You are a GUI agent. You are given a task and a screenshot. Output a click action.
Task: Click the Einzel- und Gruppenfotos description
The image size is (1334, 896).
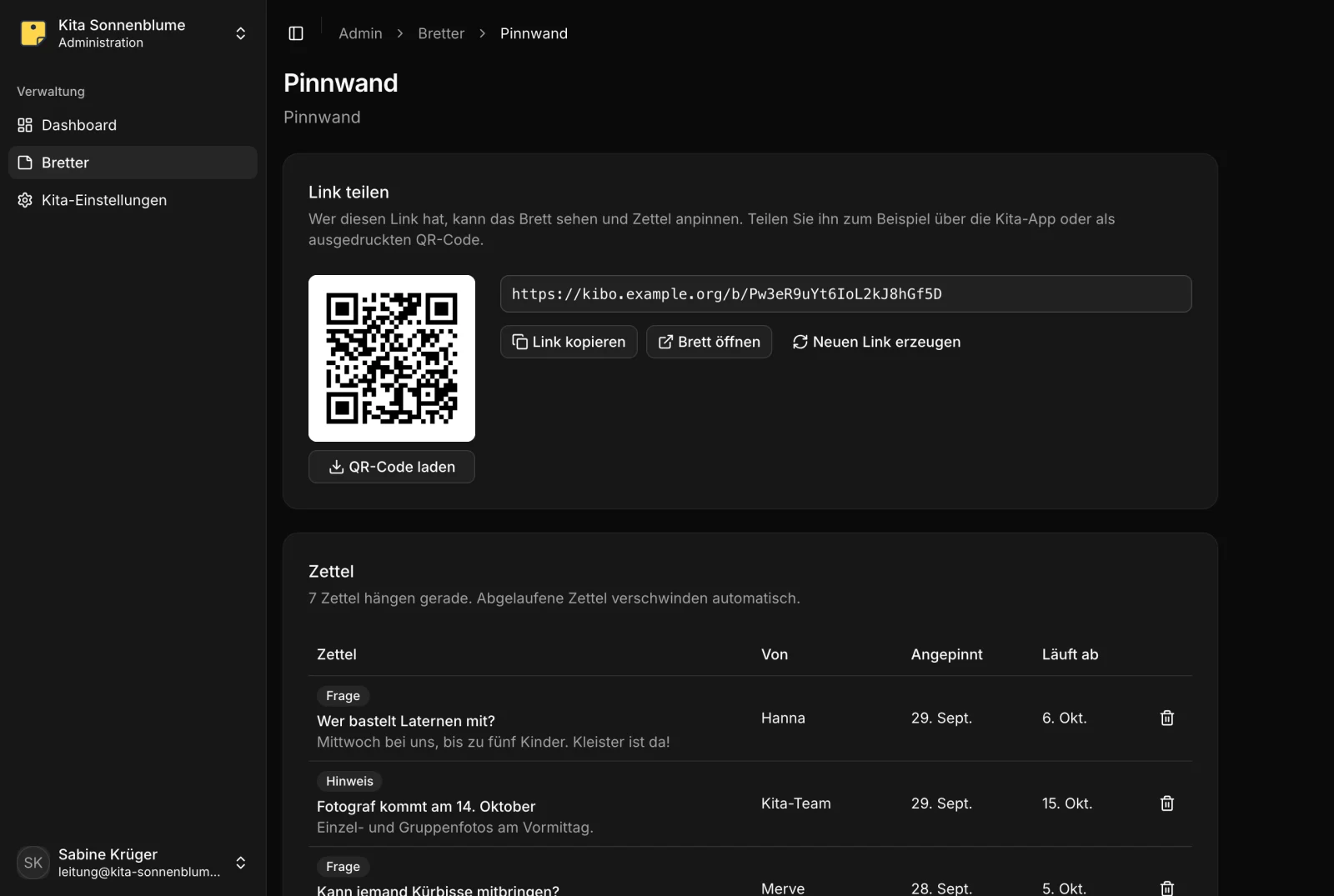455,827
